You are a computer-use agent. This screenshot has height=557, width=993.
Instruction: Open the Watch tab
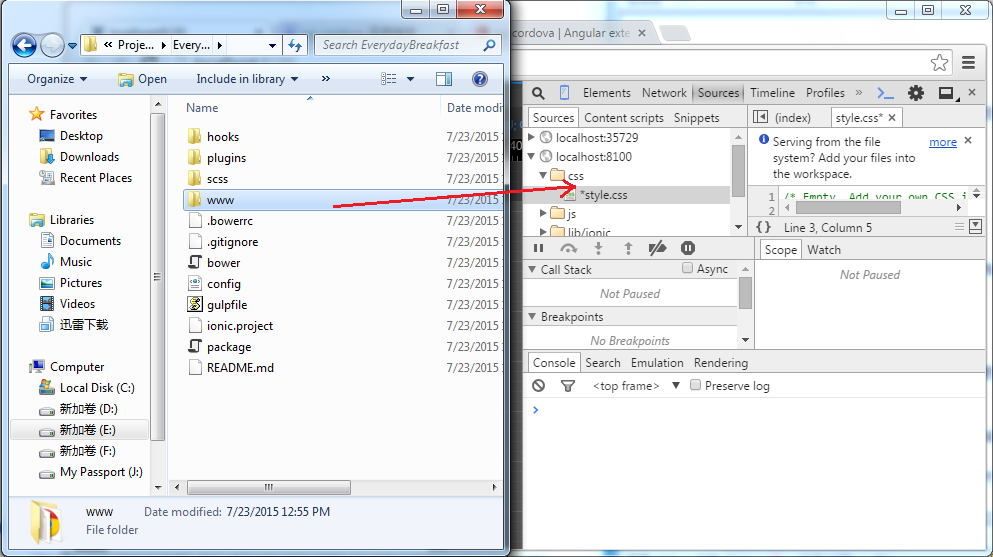(824, 250)
